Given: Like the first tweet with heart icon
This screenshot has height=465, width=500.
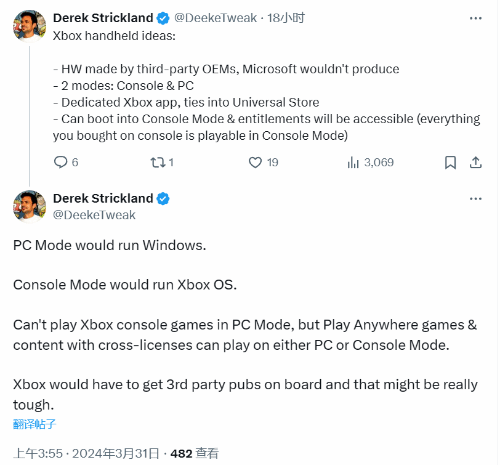Looking at the screenshot, I should click(255, 162).
